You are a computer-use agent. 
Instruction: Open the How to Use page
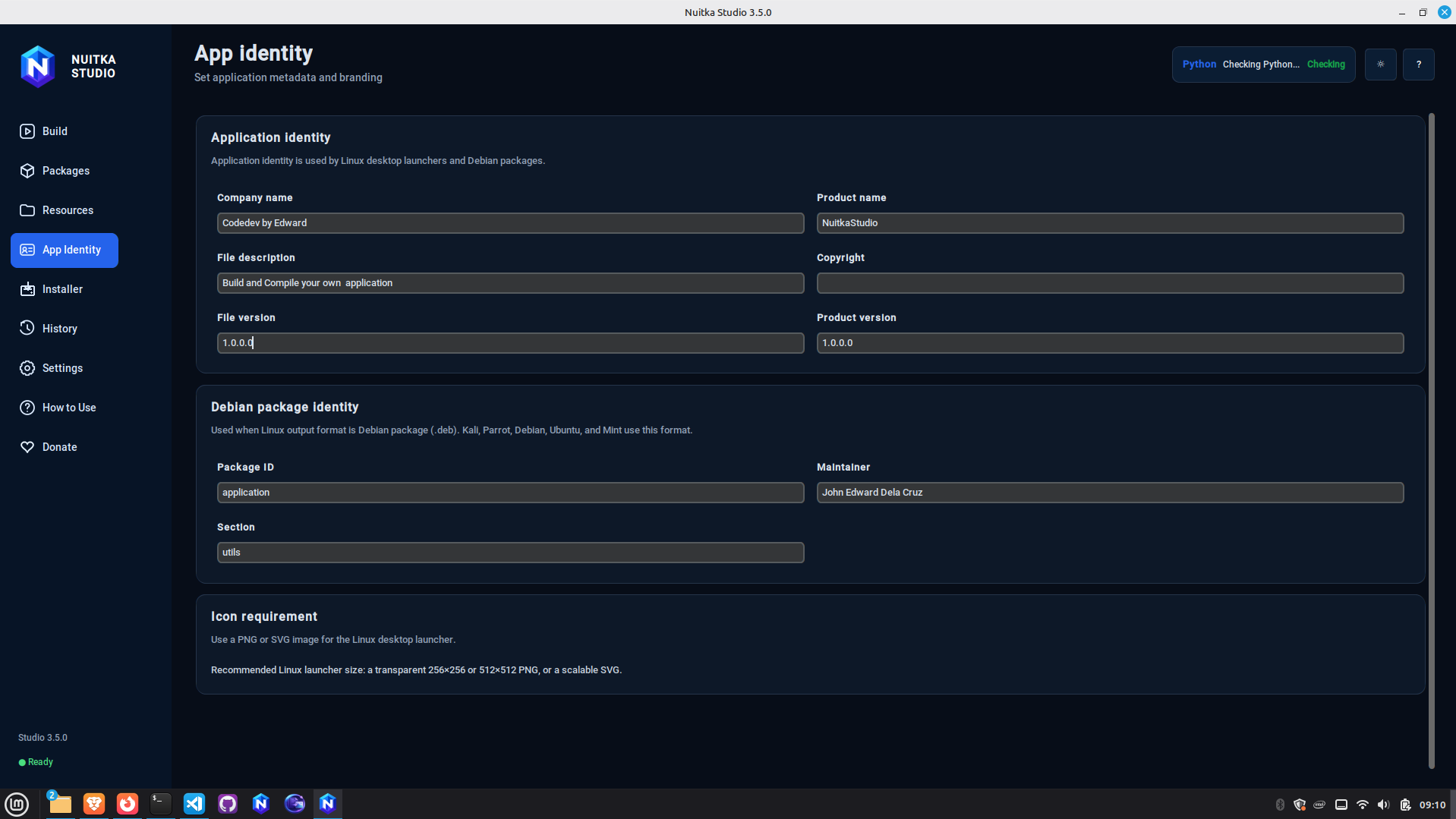click(65, 408)
